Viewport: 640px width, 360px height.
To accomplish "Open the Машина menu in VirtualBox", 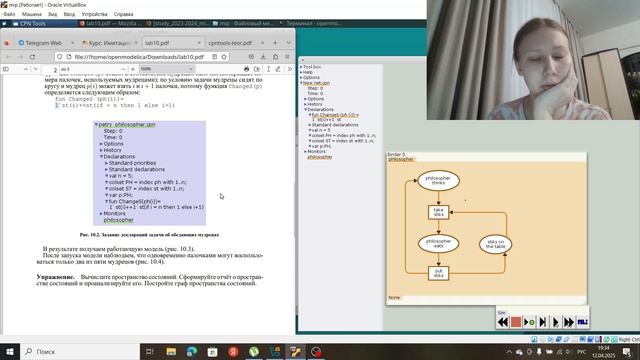I will click(x=32, y=14).
